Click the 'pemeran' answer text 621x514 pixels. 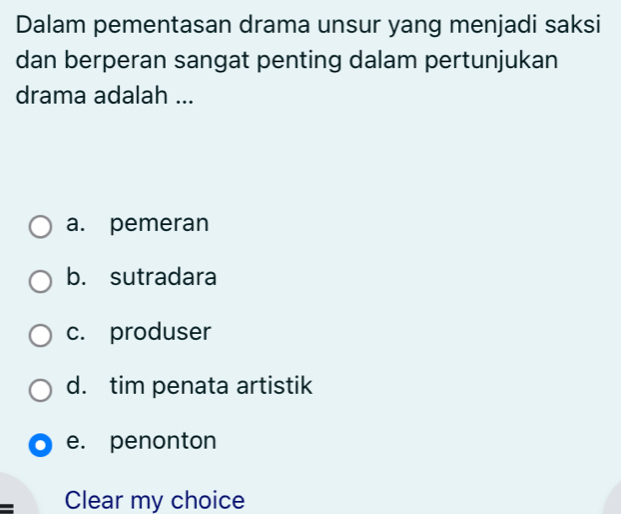point(160,223)
